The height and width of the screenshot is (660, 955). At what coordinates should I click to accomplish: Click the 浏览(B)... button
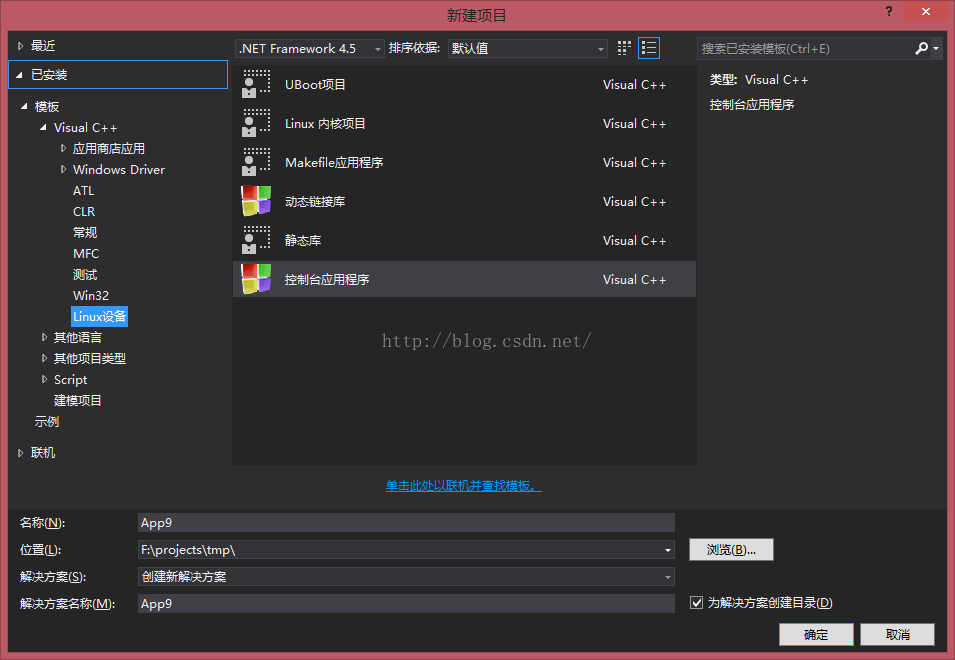point(731,550)
